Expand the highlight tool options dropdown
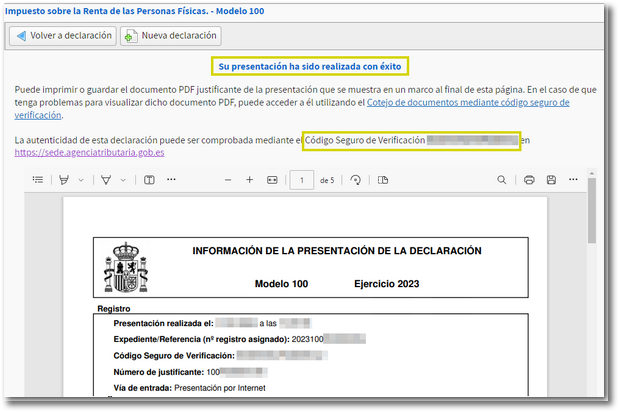Screen dimensions: 619x412 (x=81, y=180)
